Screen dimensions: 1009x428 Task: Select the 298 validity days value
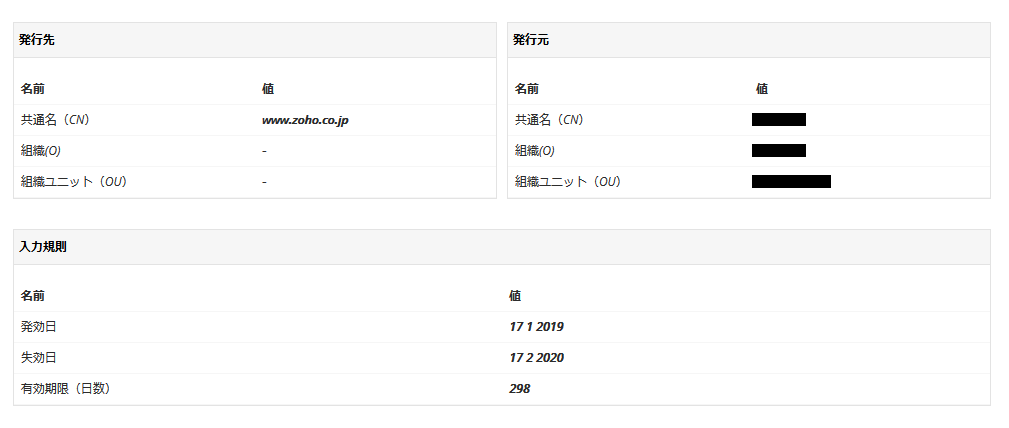(x=520, y=389)
